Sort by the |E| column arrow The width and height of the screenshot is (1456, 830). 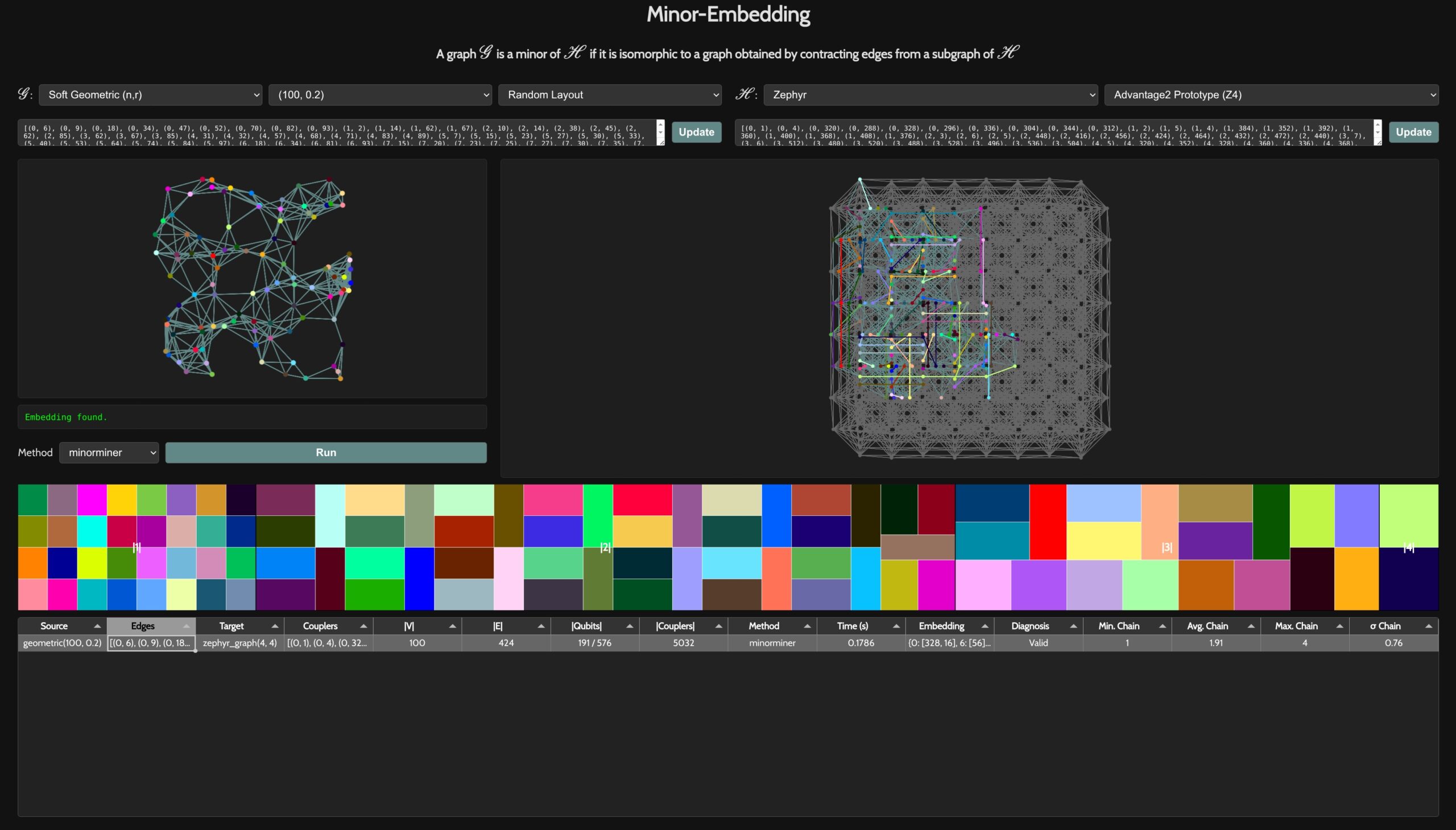coord(541,626)
